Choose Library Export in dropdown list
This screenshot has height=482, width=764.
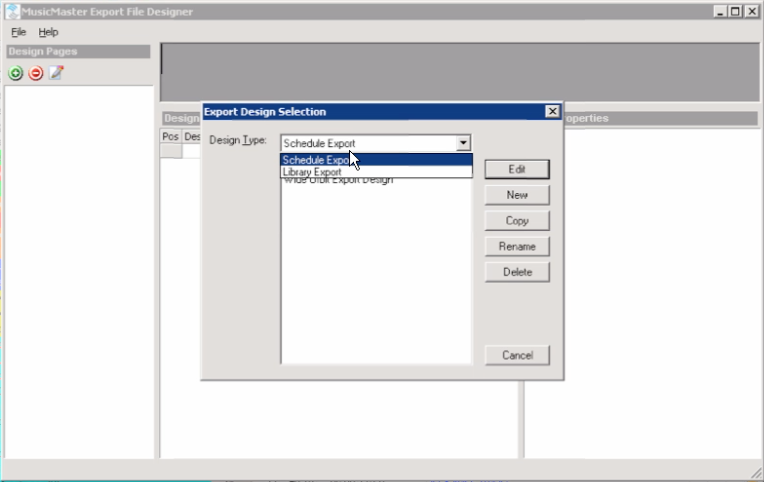click(x=376, y=172)
